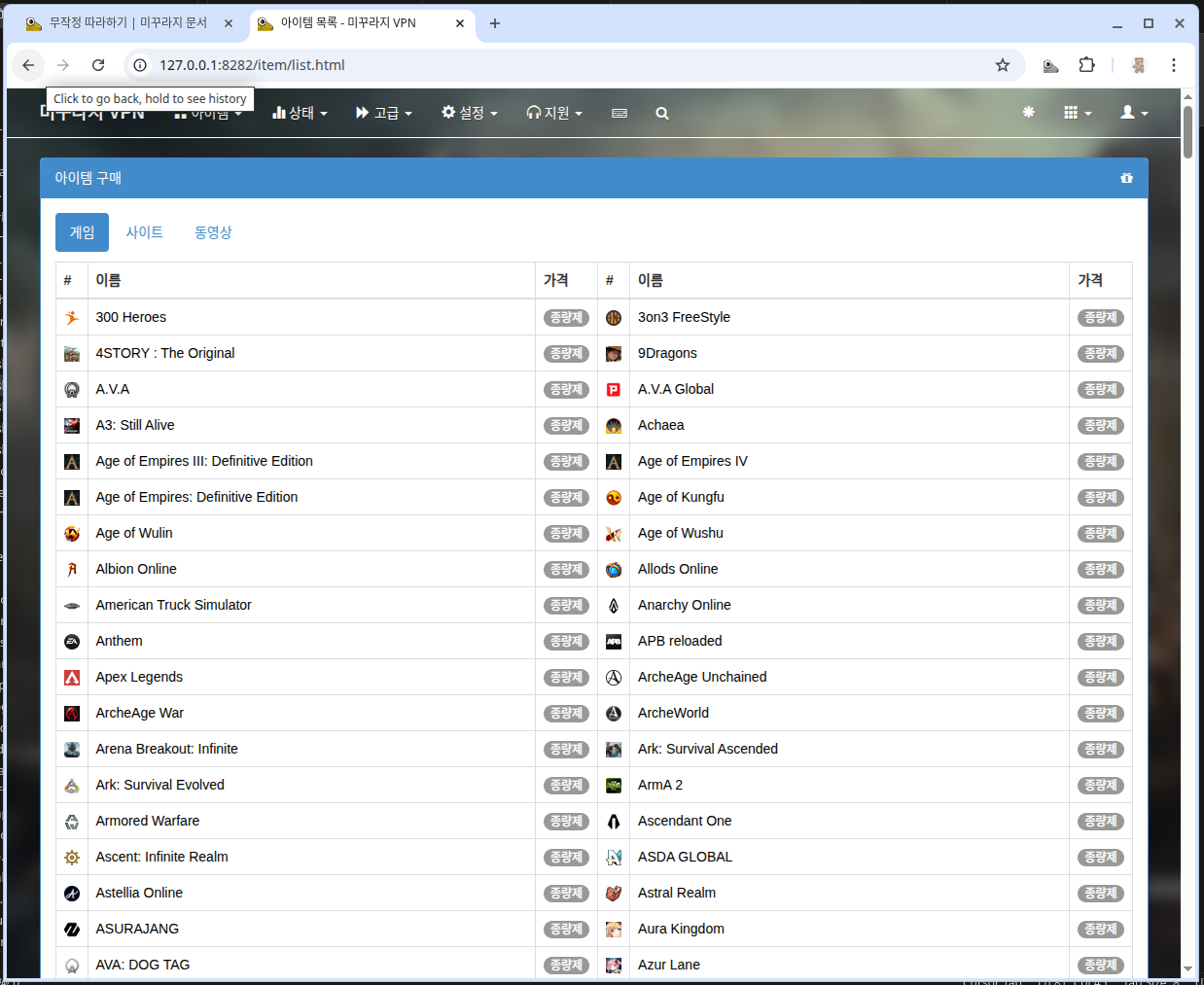This screenshot has height=985, width=1204.
Task: Select ArcheWorld entry
Action: click(x=673, y=713)
